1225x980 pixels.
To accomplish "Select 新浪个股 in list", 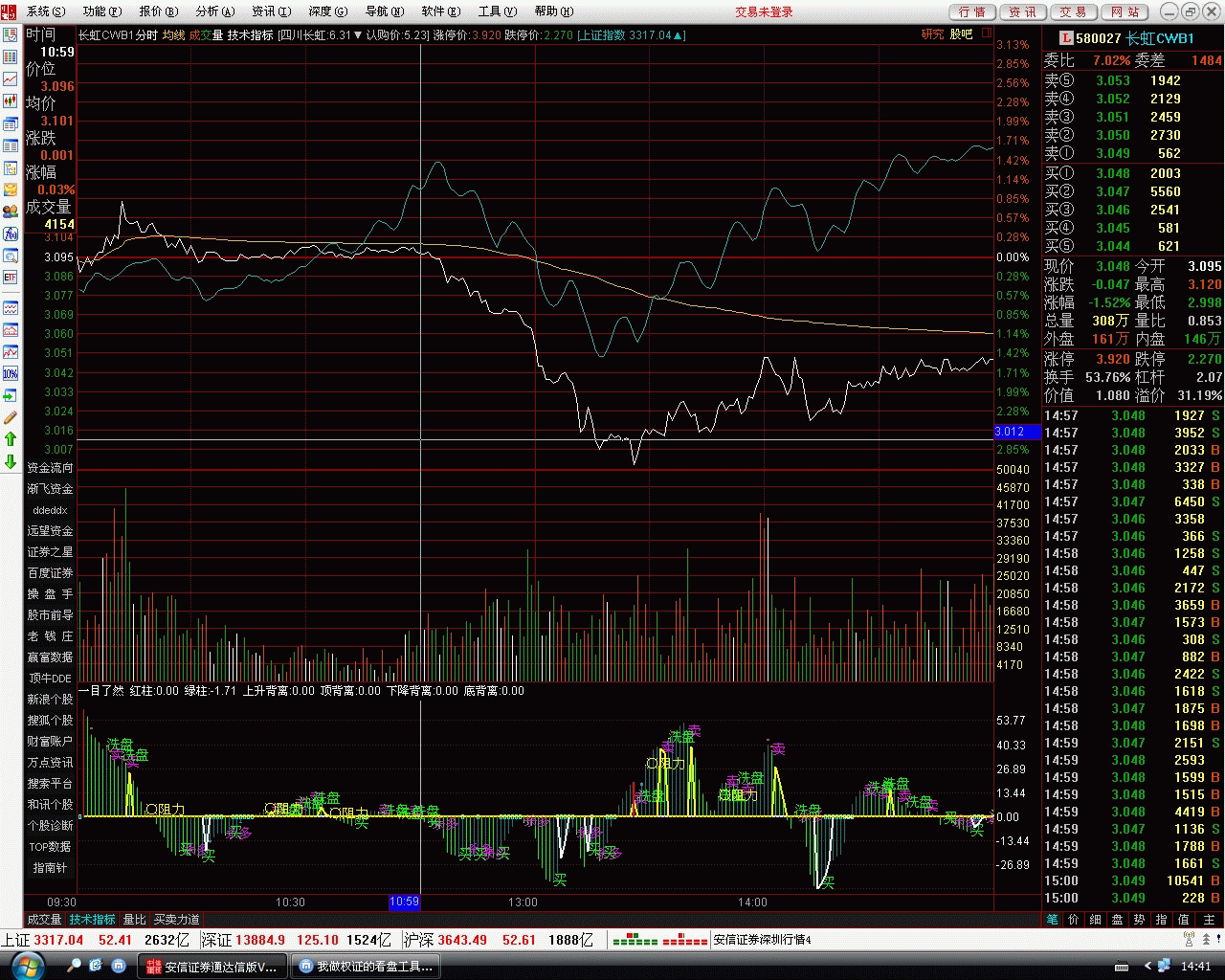I will [50, 700].
